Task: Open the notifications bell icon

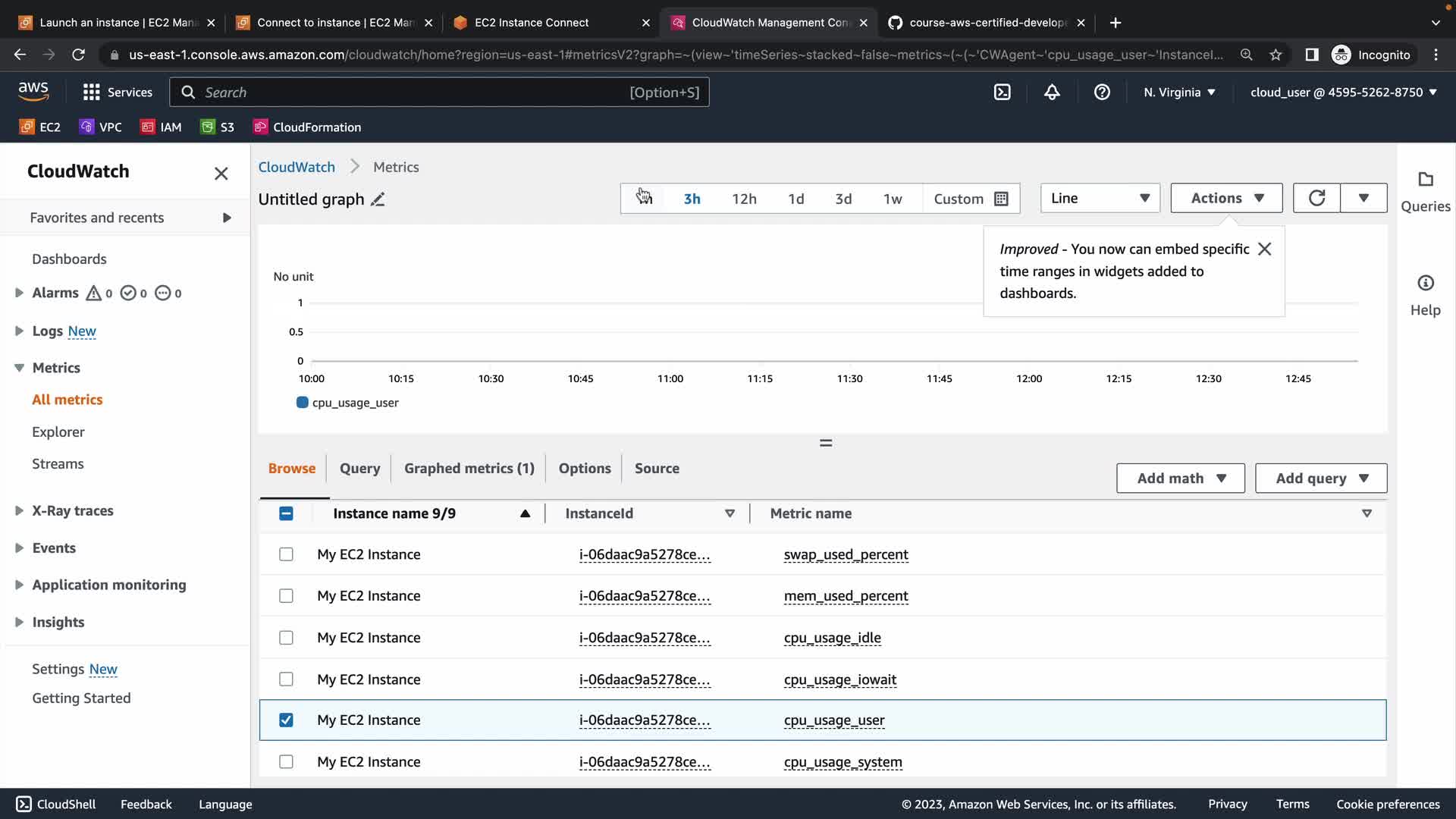Action: 1052,92
